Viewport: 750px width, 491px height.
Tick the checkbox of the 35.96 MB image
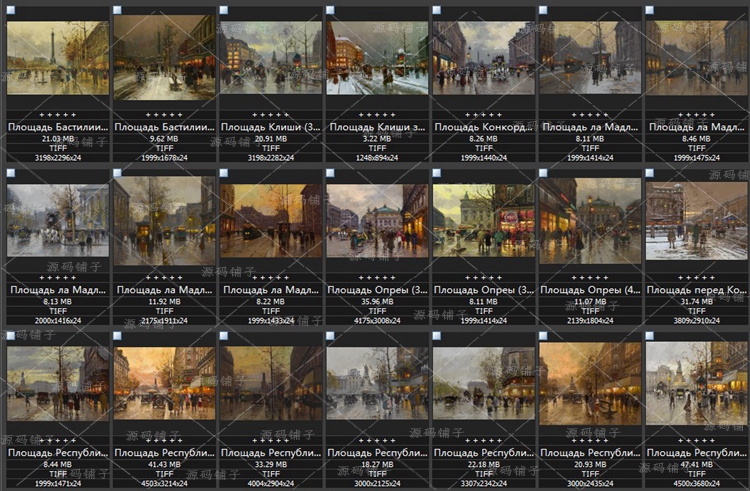(x=330, y=173)
